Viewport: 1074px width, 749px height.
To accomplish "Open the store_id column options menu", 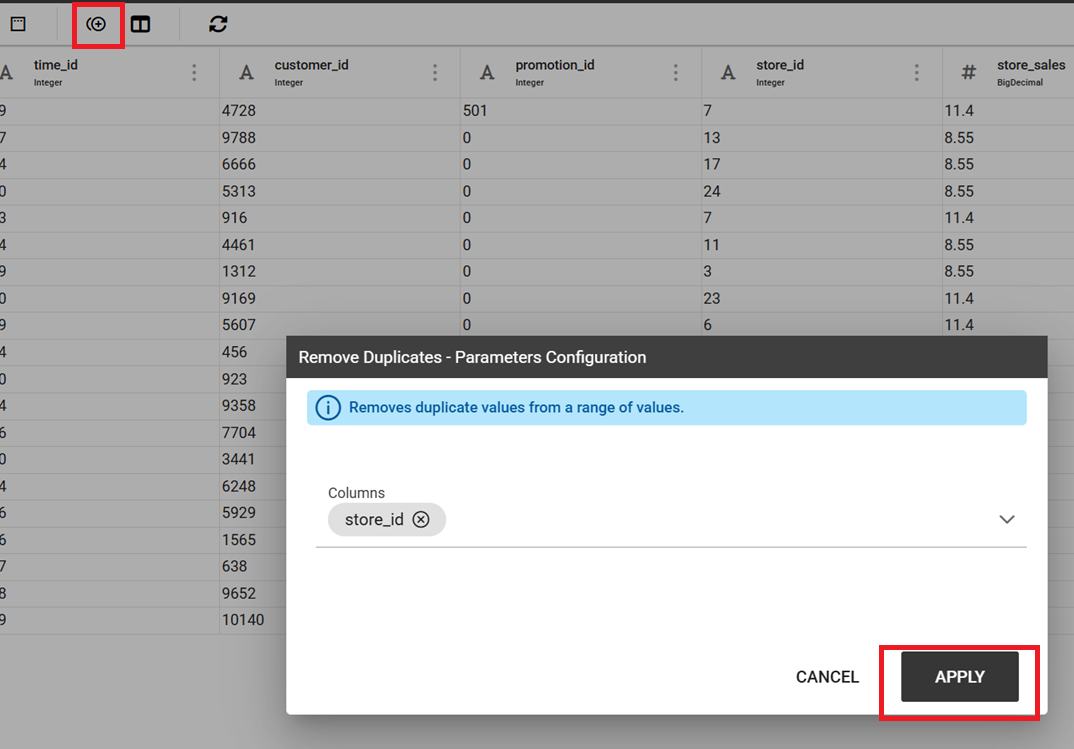I will coord(916,73).
